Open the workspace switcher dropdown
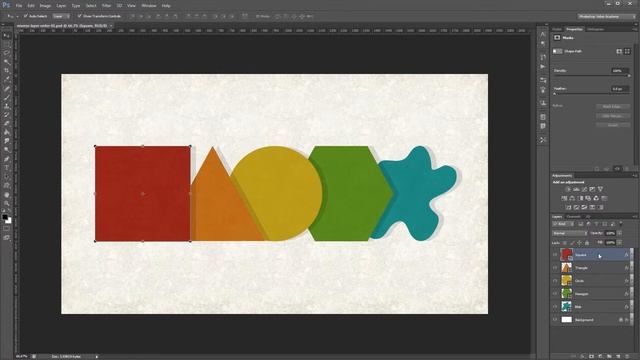The width and height of the screenshot is (640, 360). pyautogui.click(x=607, y=16)
